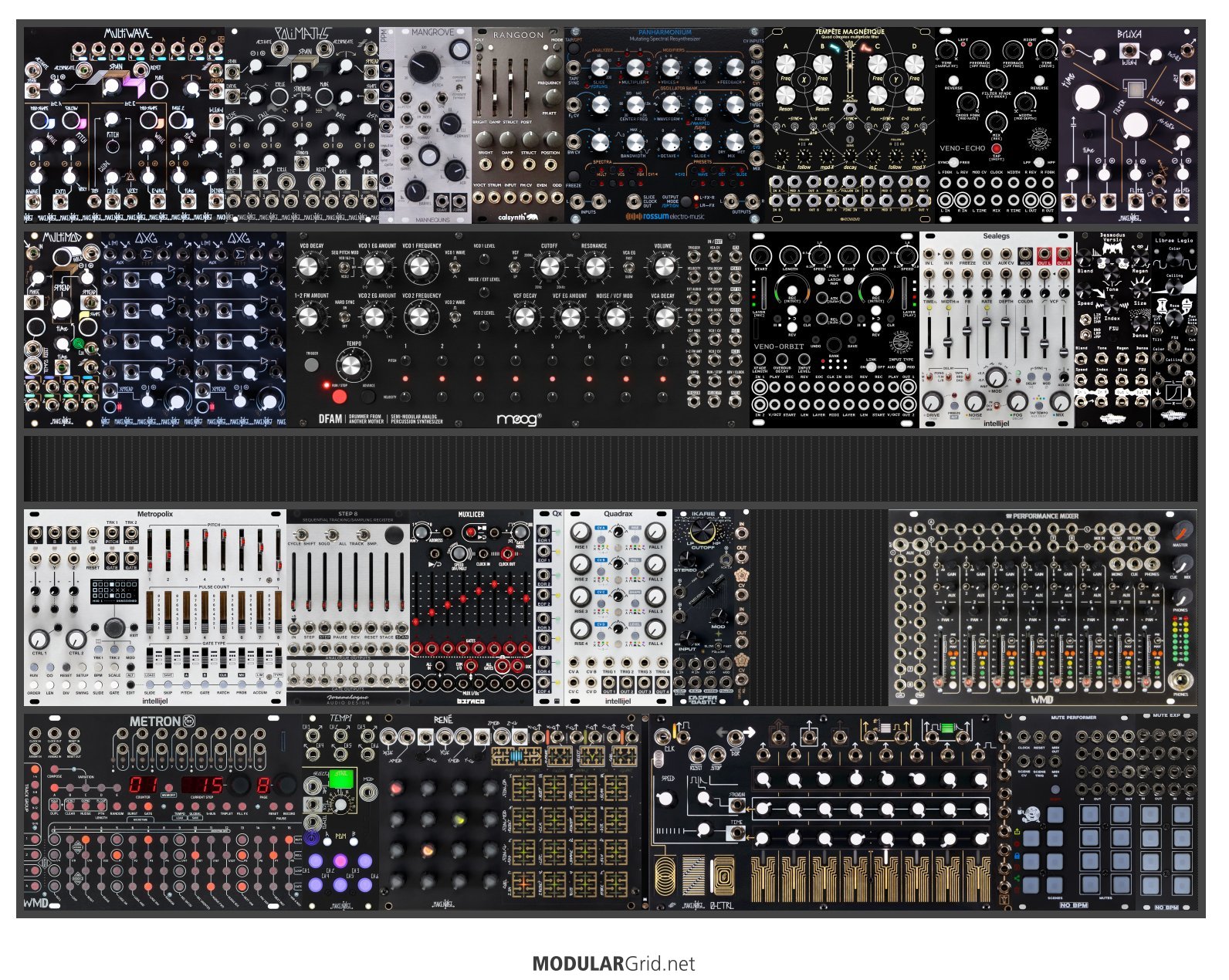Click the black Advance button on DFAM

click(369, 397)
